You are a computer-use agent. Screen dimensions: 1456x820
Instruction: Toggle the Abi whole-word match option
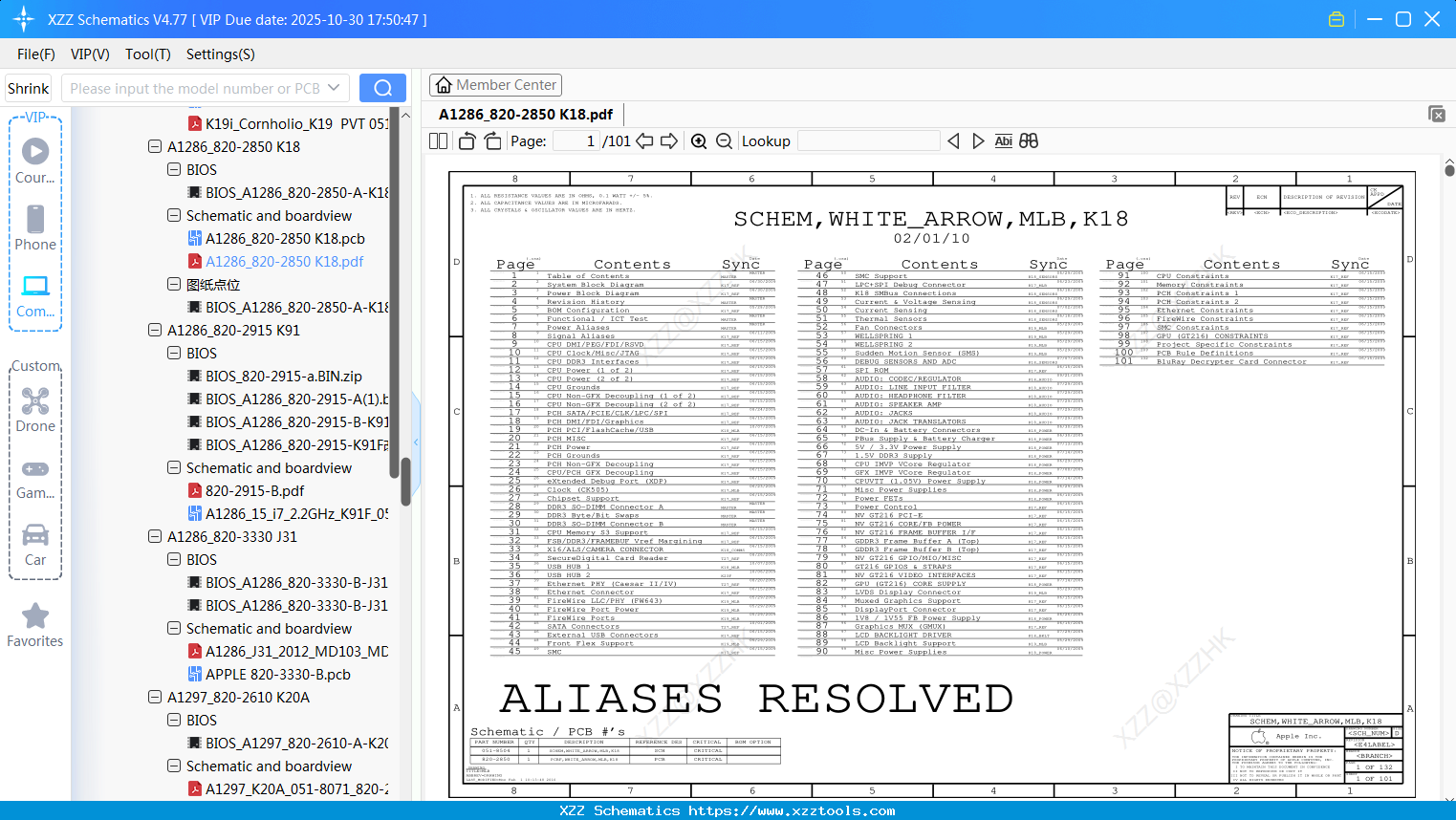[1003, 141]
